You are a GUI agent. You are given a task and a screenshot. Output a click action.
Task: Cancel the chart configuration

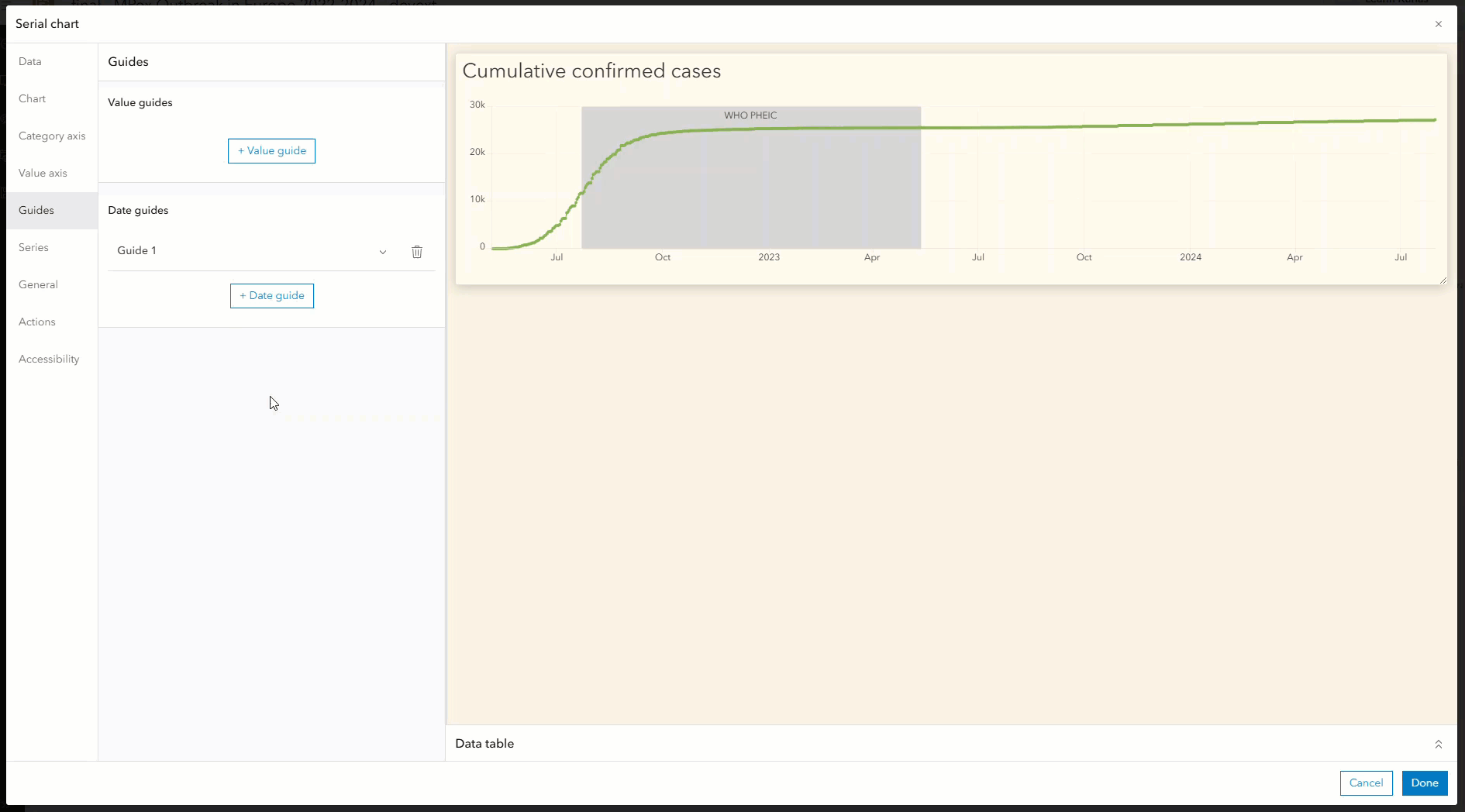point(1365,783)
